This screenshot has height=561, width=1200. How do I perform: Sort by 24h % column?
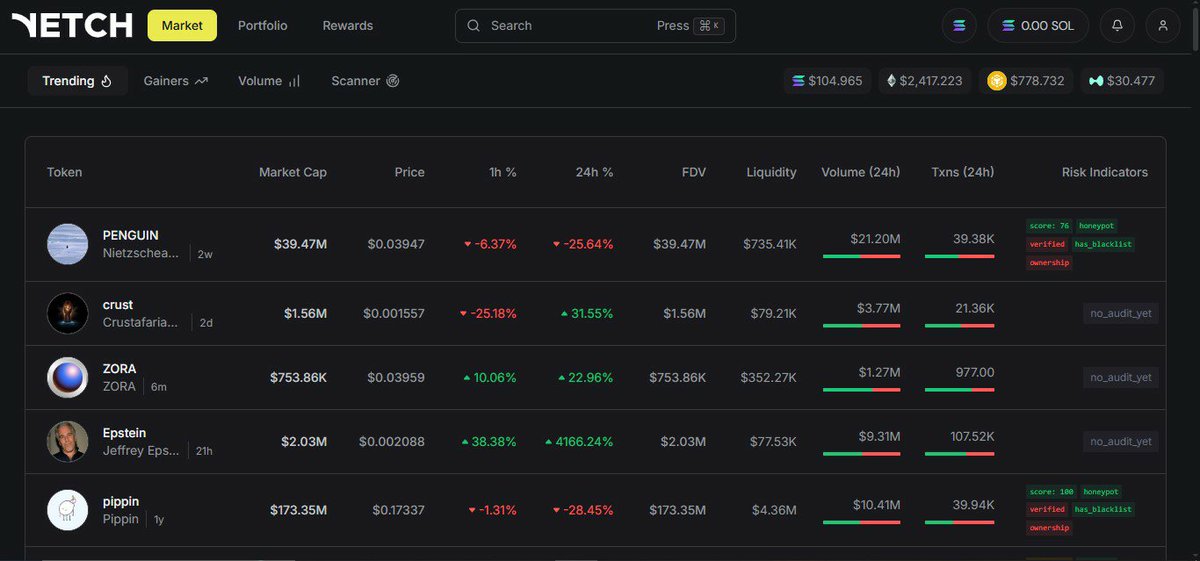pyautogui.click(x=594, y=172)
